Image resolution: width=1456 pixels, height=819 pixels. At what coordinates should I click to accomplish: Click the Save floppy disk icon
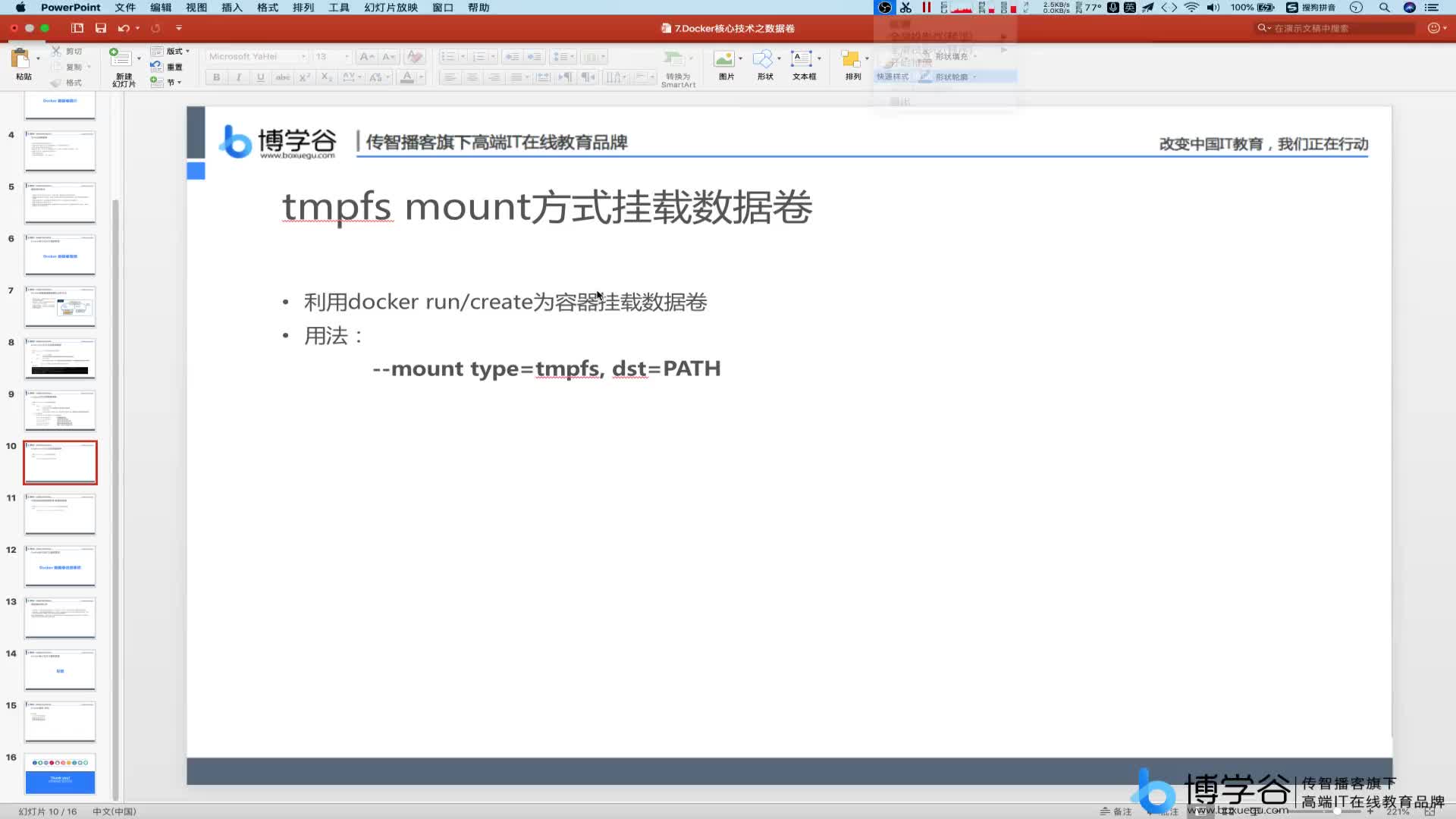tap(101, 28)
